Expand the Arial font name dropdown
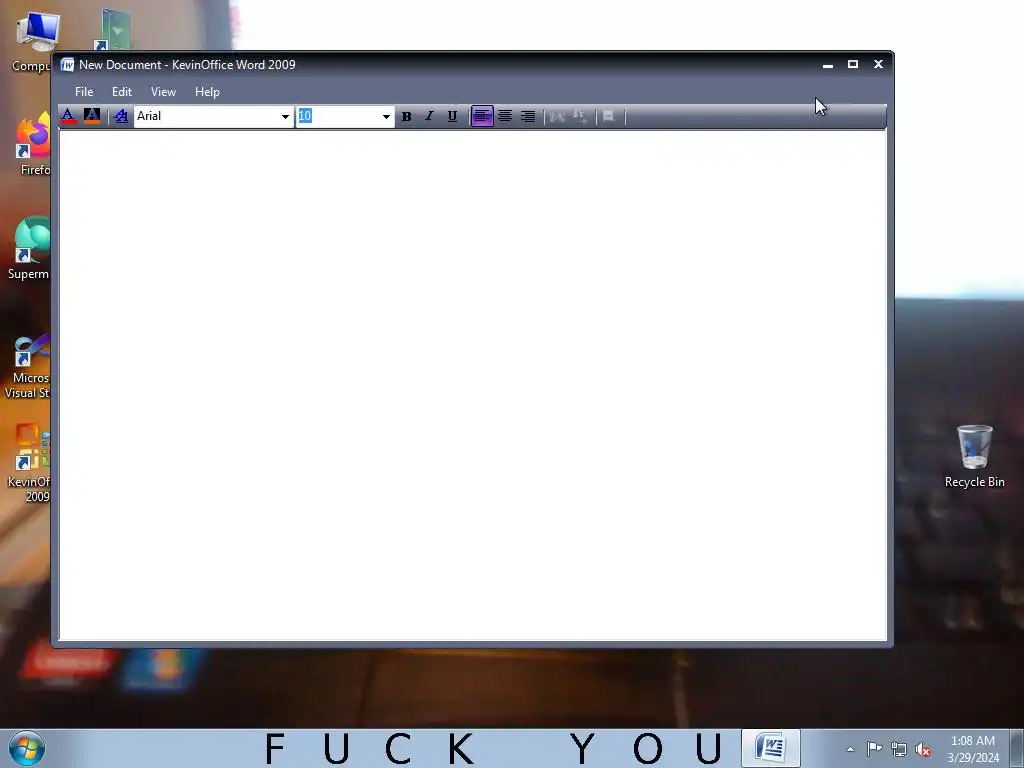 coord(285,117)
